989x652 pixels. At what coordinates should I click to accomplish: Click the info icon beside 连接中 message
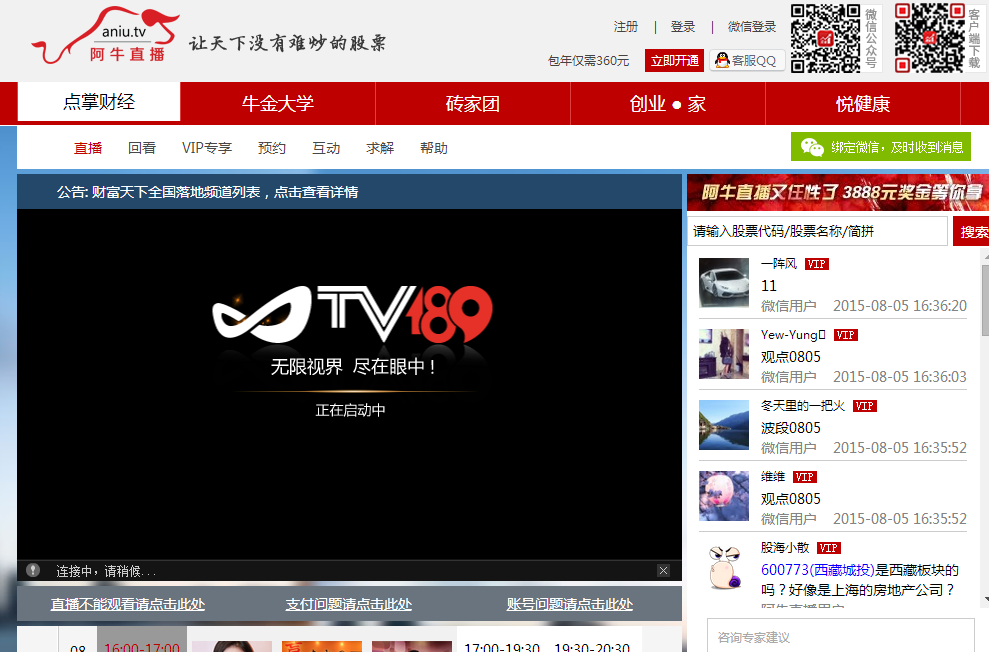[33, 570]
